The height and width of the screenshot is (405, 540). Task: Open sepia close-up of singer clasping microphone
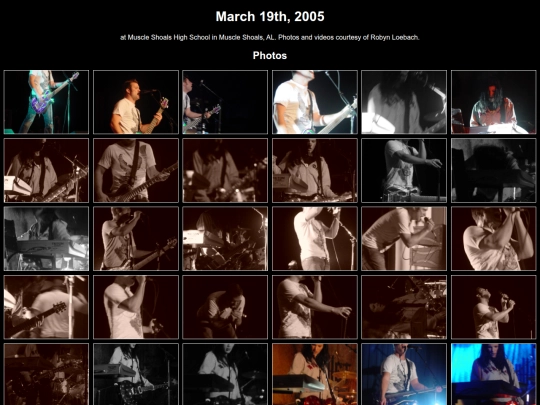(494, 238)
